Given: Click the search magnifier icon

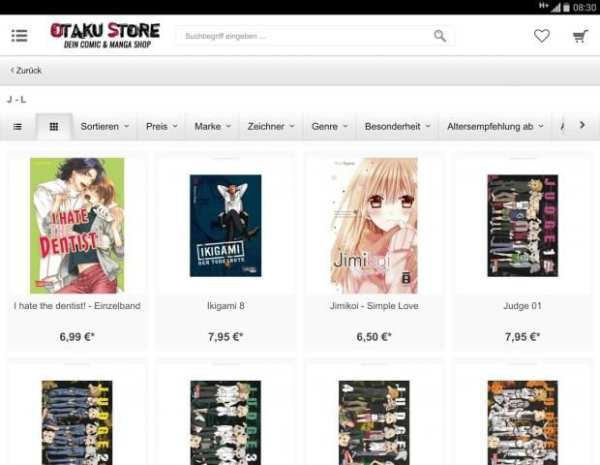Looking at the screenshot, I should [440, 36].
